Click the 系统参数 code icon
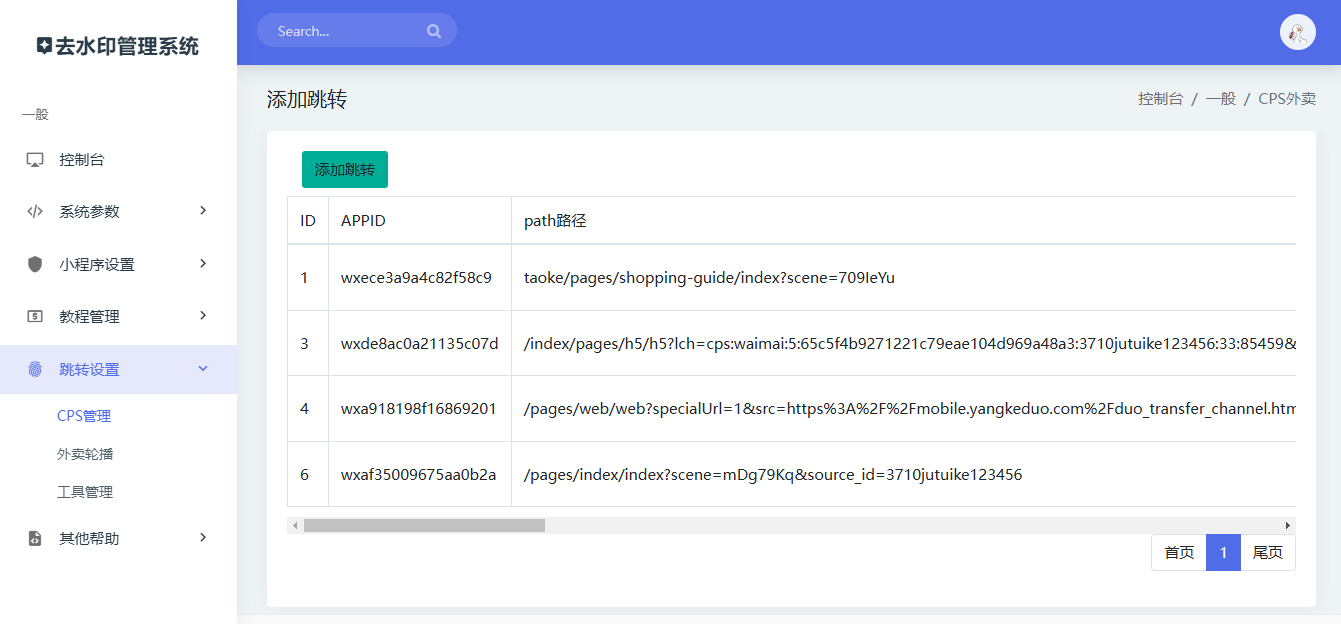 35,212
